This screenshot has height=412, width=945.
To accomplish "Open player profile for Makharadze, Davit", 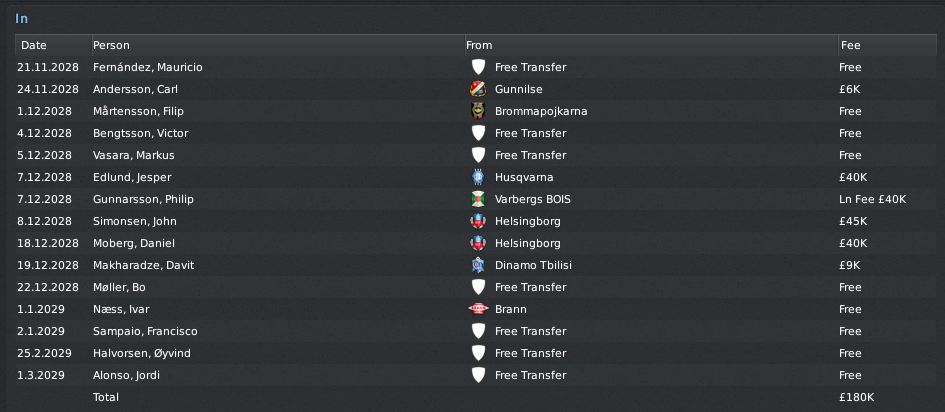I will [x=143, y=265].
